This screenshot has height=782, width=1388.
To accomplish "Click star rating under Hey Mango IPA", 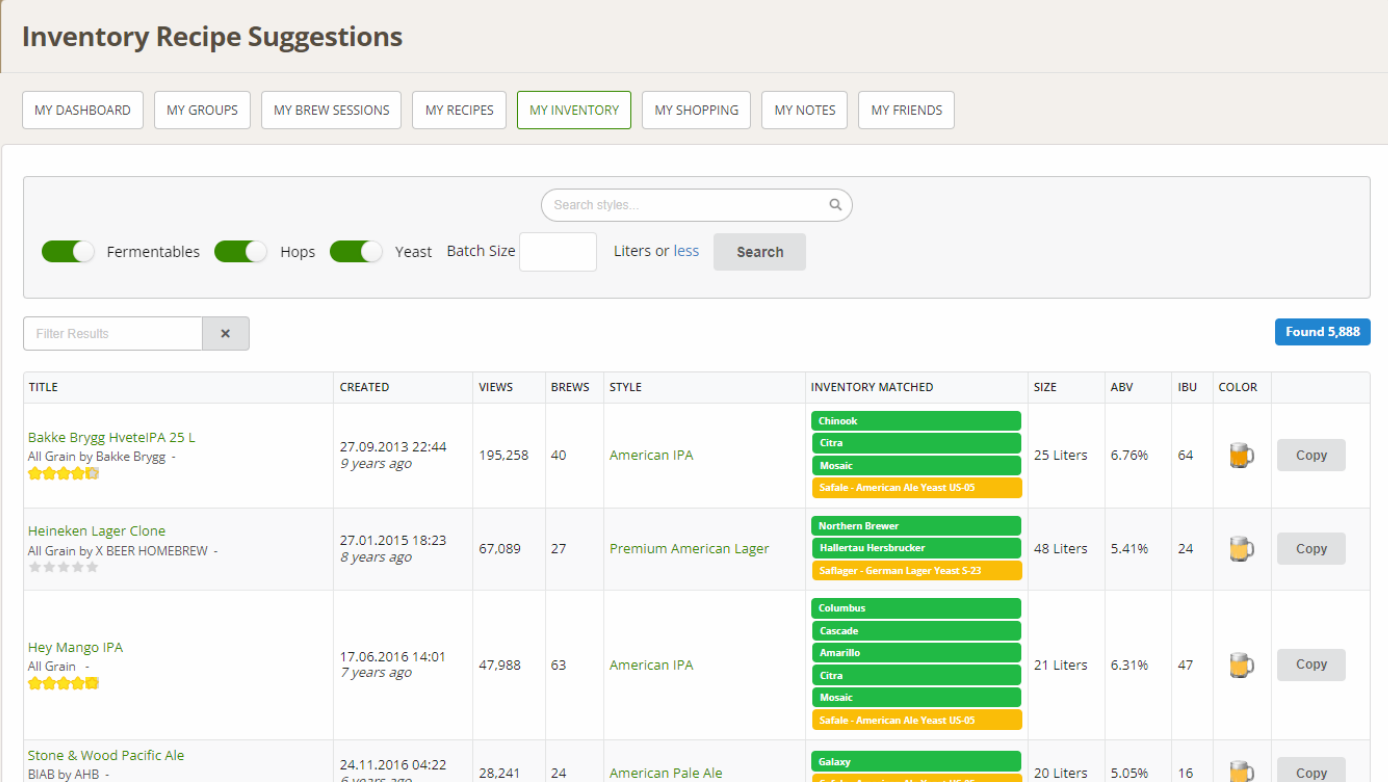I will [x=63, y=683].
